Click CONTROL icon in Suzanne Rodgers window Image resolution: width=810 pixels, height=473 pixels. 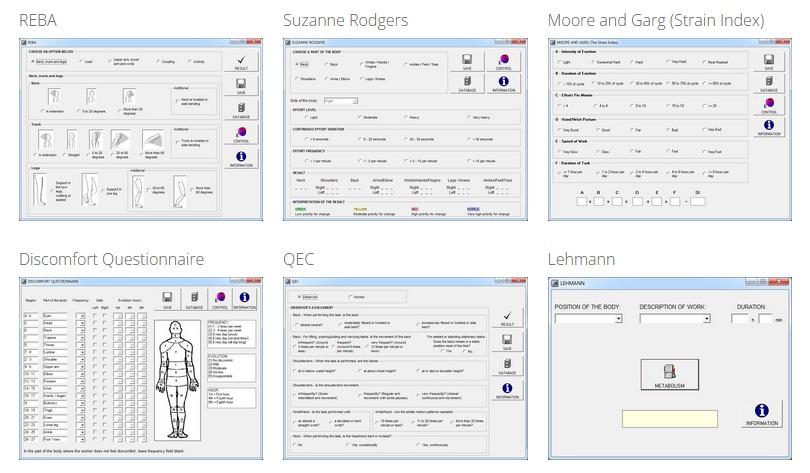(x=504, y=61)
